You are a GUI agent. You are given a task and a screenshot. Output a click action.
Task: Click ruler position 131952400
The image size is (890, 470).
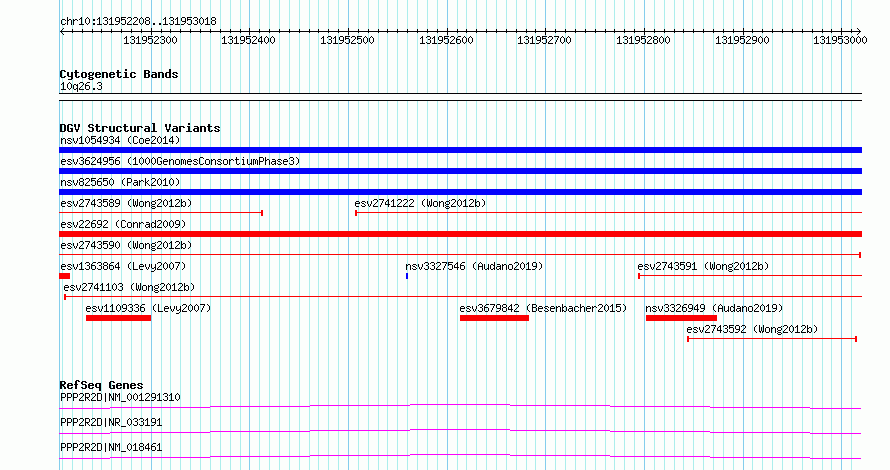(x=249, y=40)
